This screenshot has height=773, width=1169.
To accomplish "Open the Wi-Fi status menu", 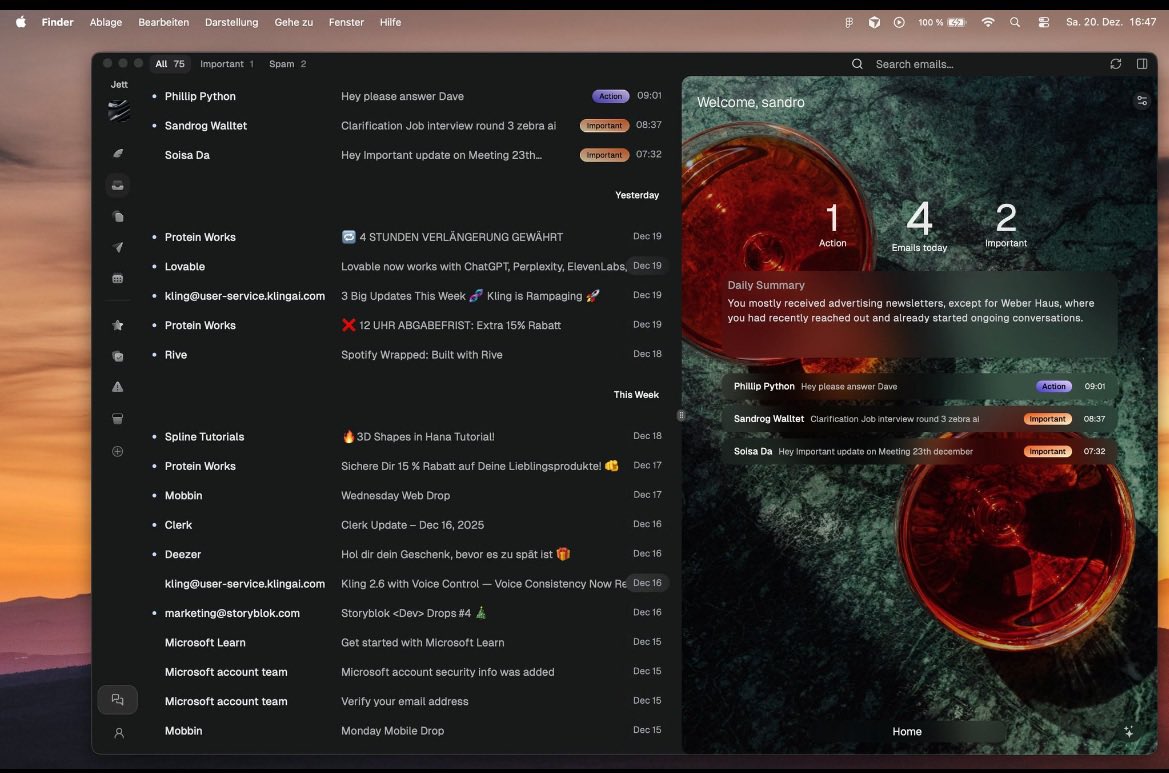I will [988, 22].
